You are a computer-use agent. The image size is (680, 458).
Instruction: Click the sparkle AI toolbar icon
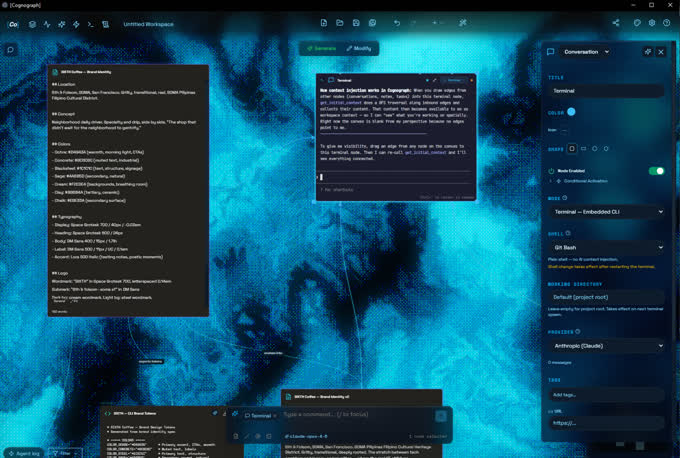tap(62, 24)
